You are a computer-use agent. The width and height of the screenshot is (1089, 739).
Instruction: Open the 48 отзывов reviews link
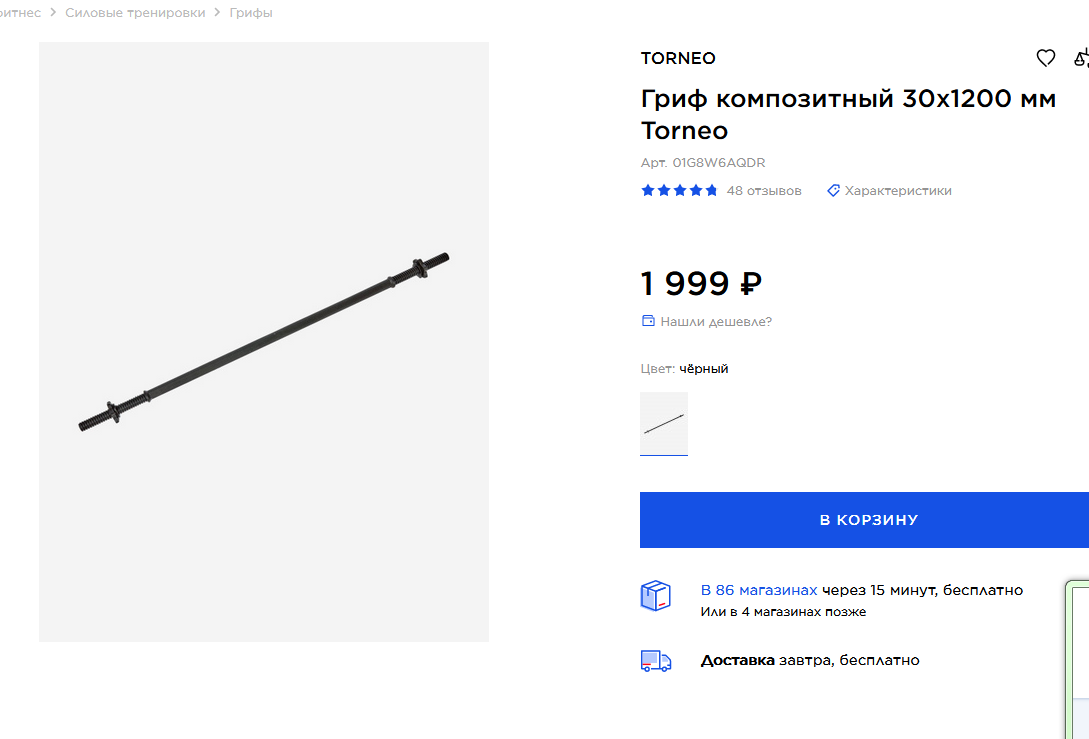[x=764, y=190]
